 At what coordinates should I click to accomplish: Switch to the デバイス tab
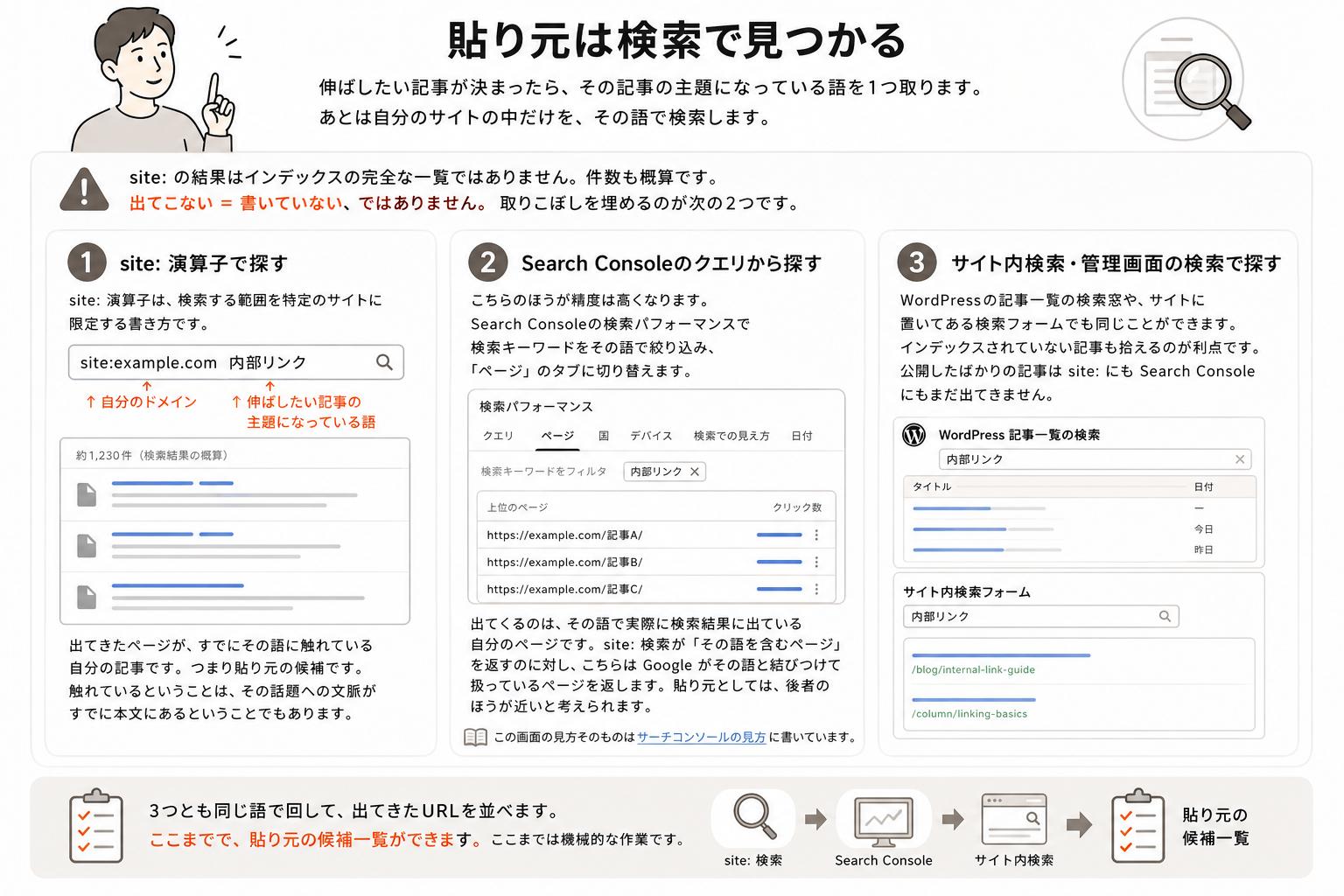pos(651,436)
